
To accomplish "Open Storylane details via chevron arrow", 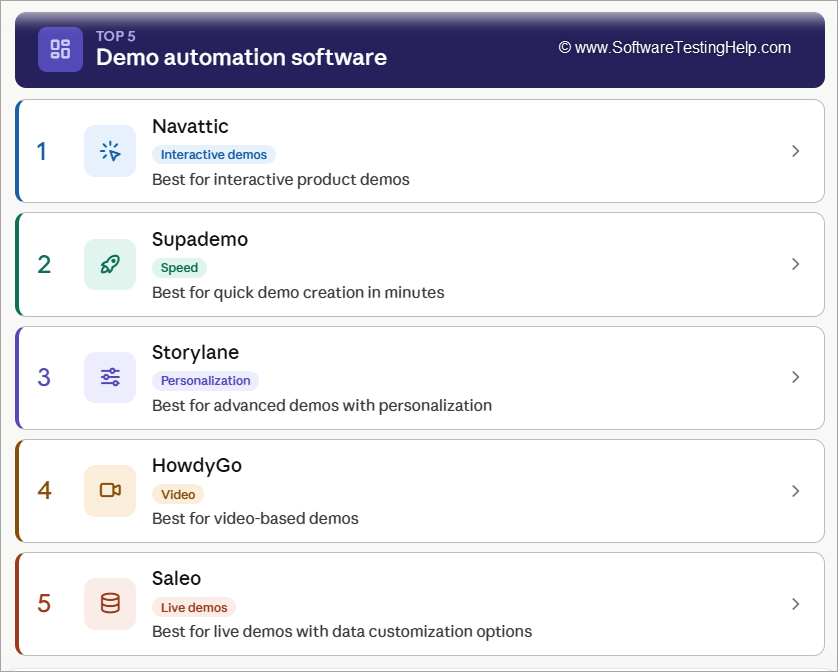I will click(795, 377).
